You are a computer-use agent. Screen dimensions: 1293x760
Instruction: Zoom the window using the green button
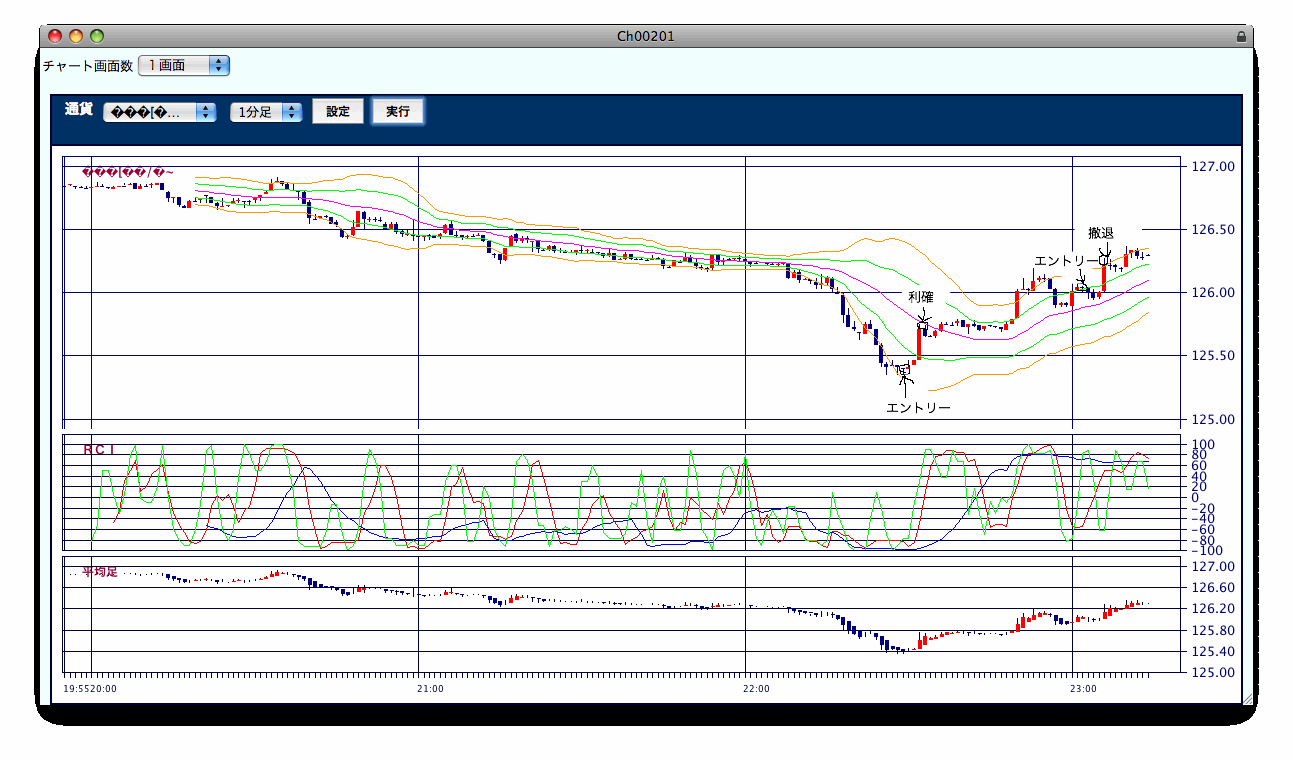coord(97,36)
